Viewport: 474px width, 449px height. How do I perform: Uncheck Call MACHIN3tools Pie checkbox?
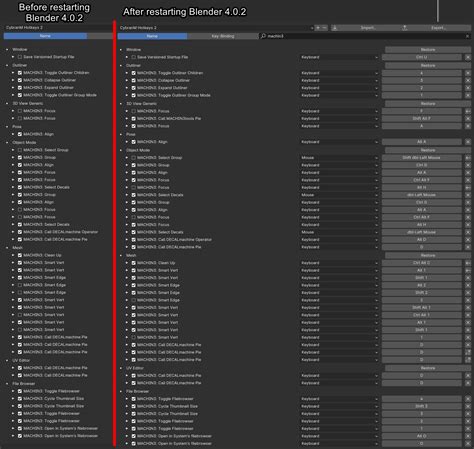point(134,119)
